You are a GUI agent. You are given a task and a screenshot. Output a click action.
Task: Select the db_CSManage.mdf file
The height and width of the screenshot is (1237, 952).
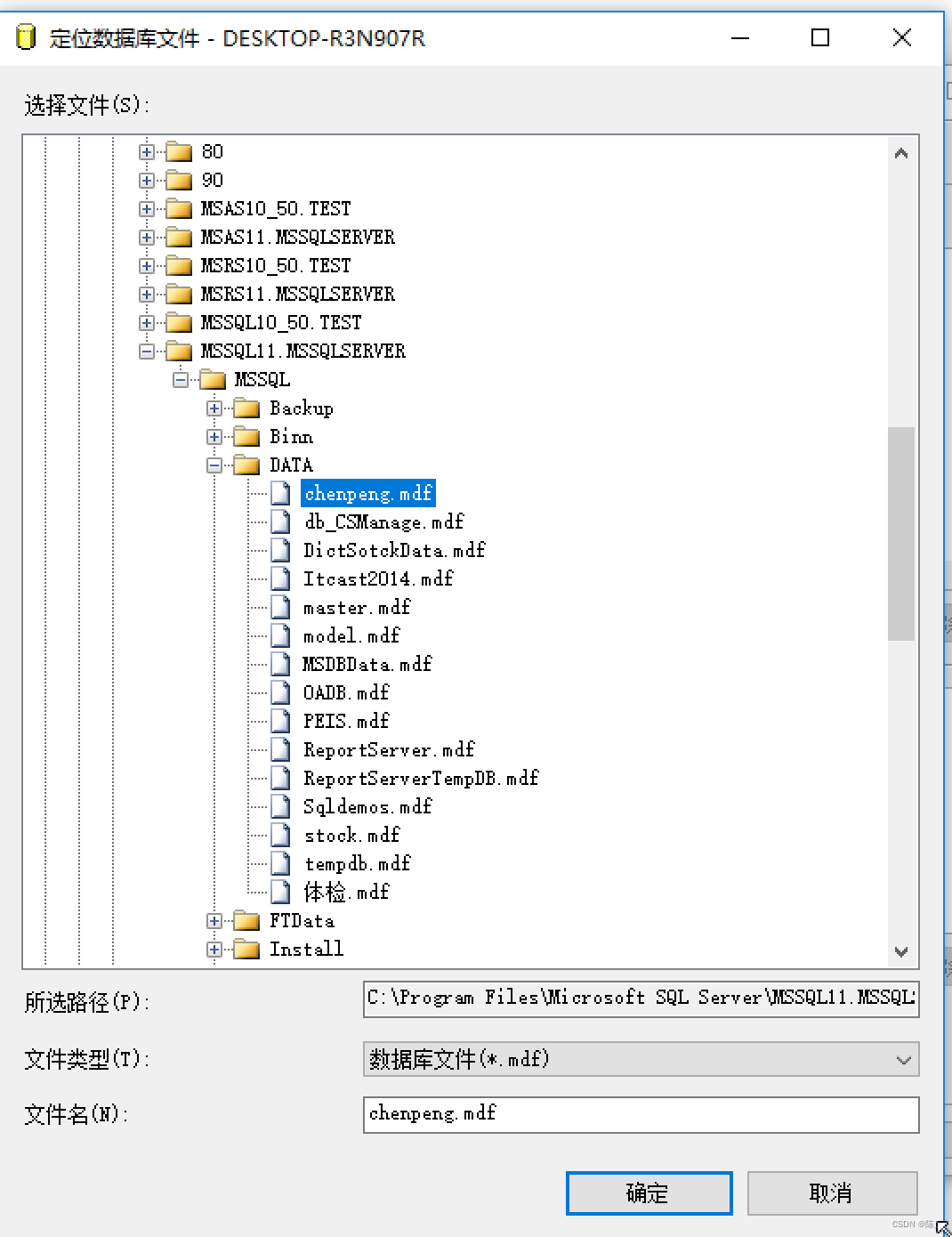383,521
